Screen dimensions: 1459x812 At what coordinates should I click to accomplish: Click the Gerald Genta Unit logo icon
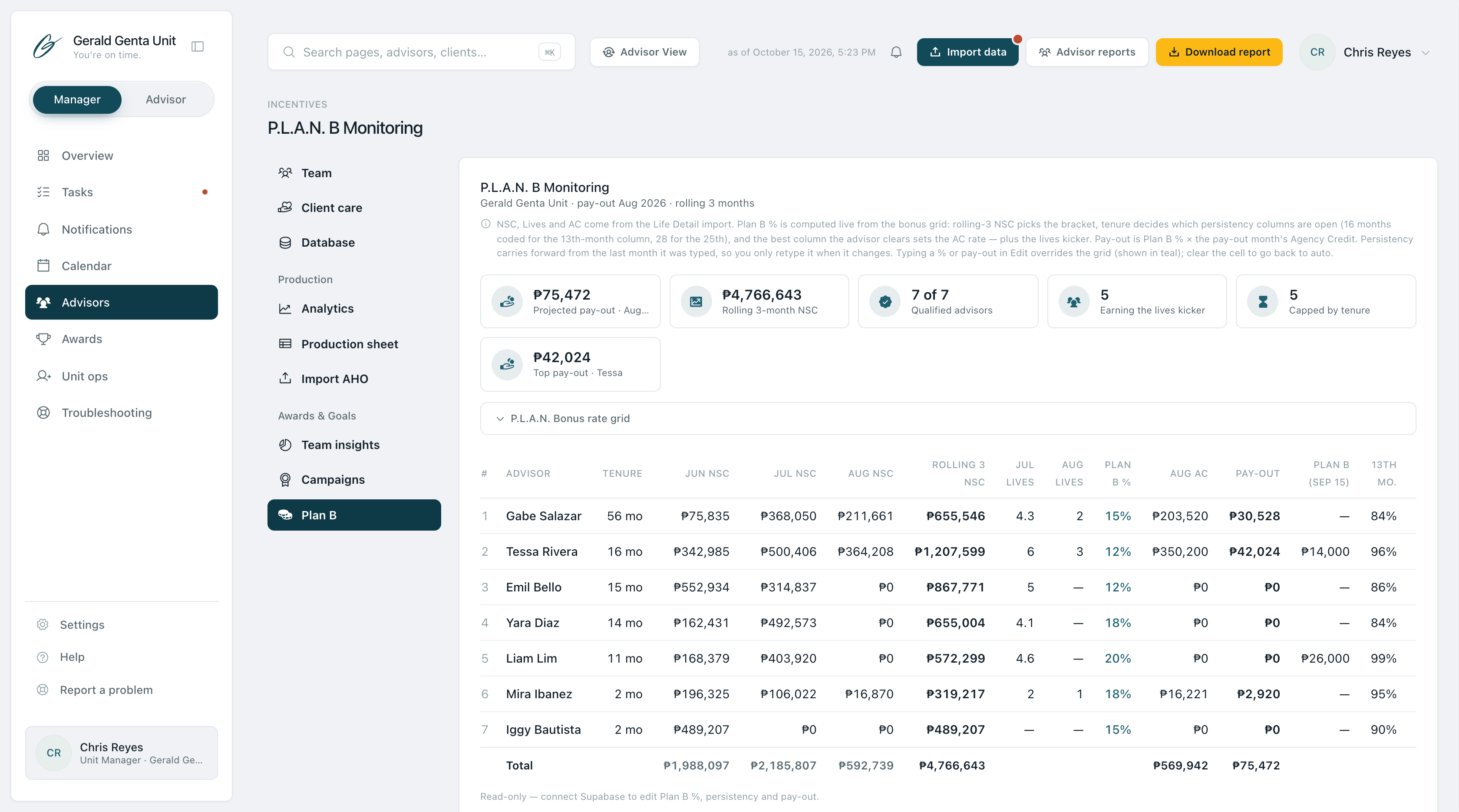tap(47, 46)
